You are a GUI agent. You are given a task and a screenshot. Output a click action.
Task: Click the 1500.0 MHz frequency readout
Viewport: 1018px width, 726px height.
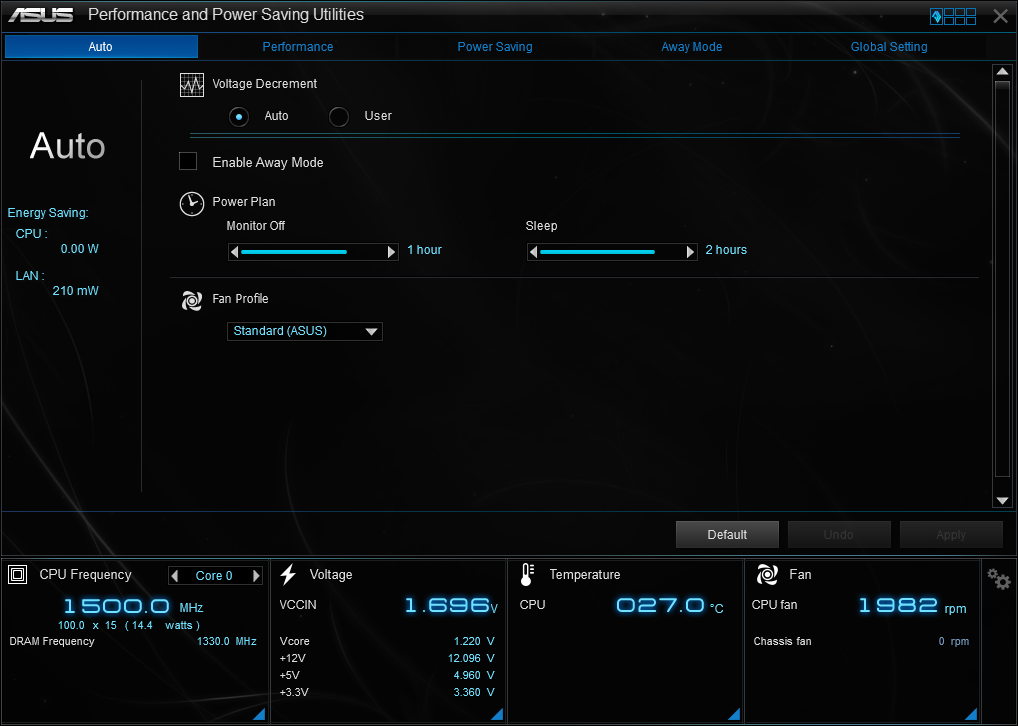(133, 607)
